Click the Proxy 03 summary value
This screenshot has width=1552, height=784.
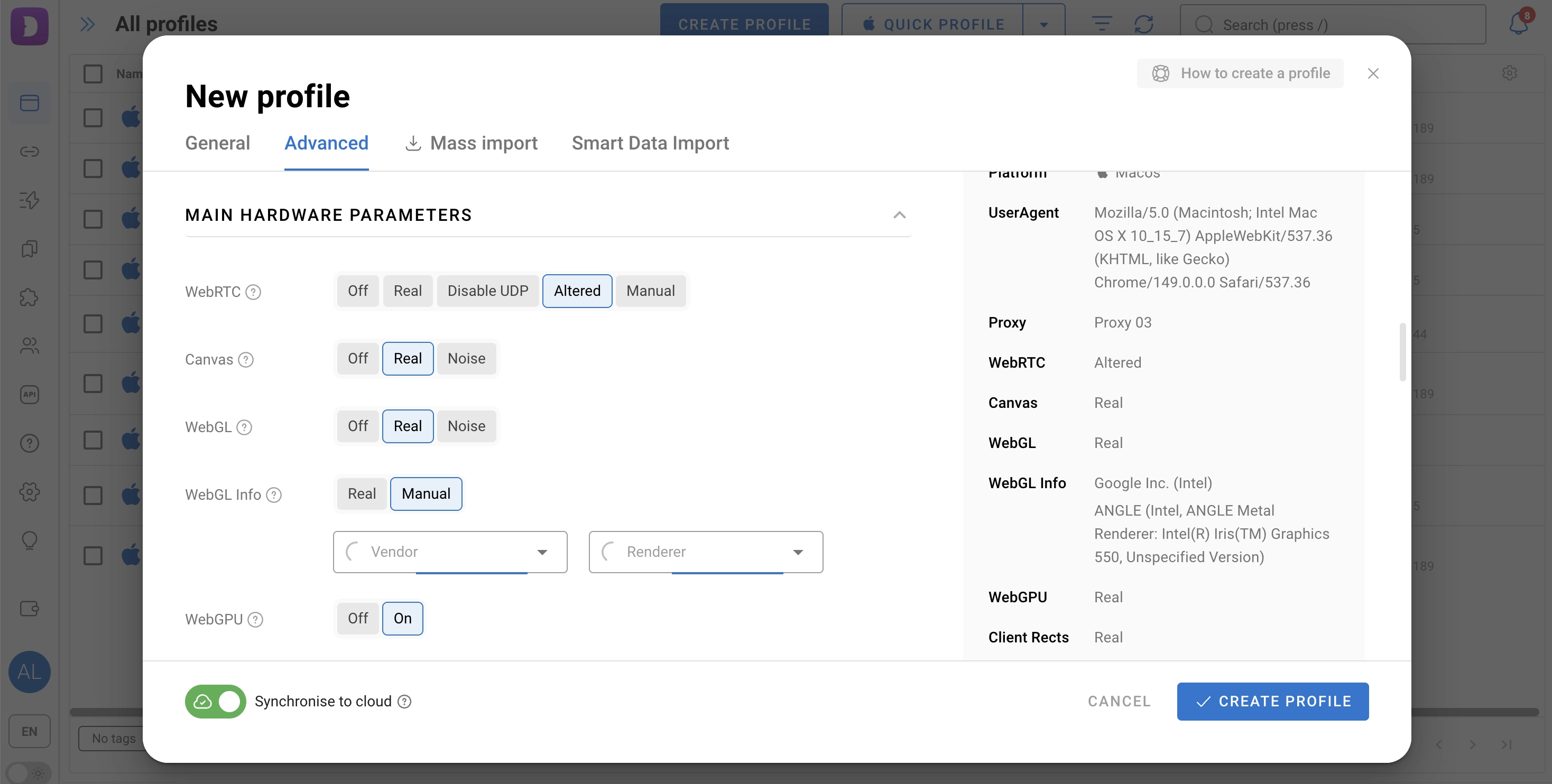[1122, 323]
